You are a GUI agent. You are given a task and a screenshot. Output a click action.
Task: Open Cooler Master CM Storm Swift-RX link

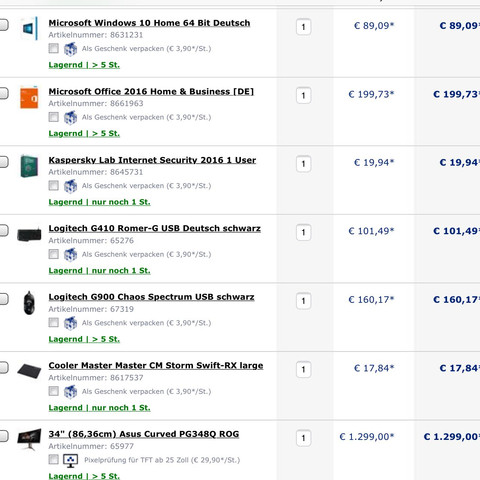156,366
